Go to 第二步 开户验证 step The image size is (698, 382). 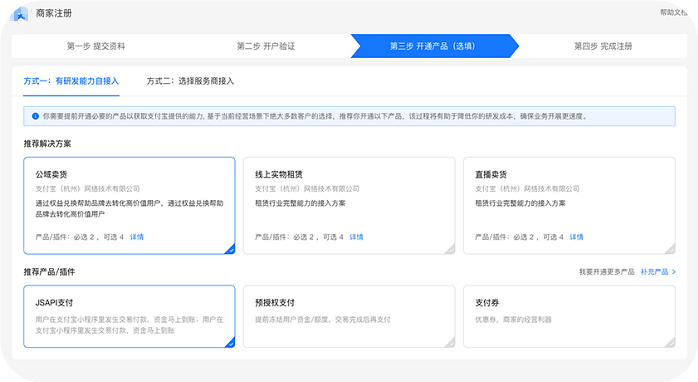coord(266,46)
